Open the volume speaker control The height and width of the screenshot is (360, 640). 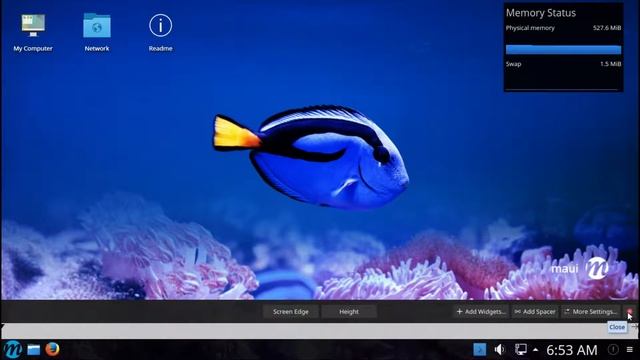[499, 349]
